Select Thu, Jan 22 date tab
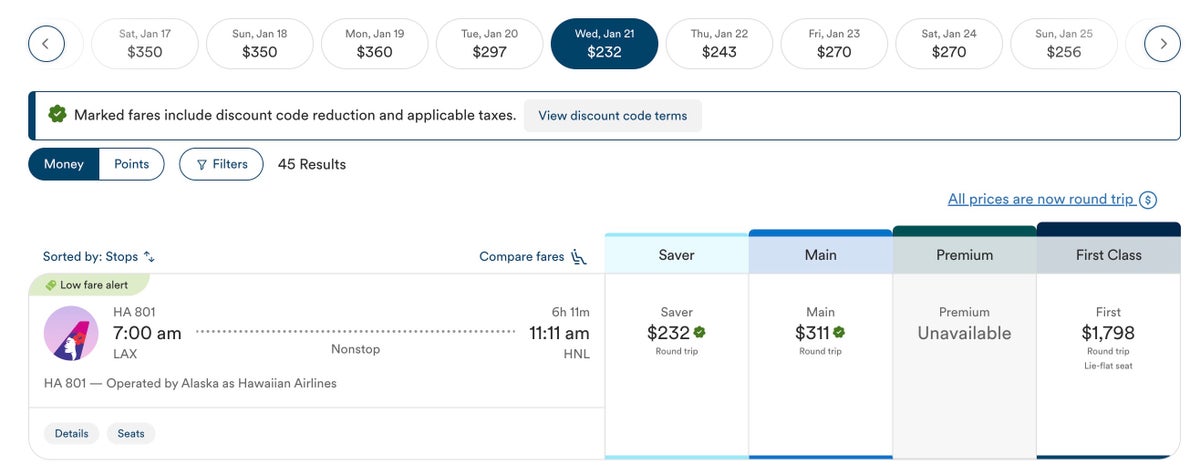The height and width of the screenshot is (475, 1200). pyautogui.click(x=719, y=44)
